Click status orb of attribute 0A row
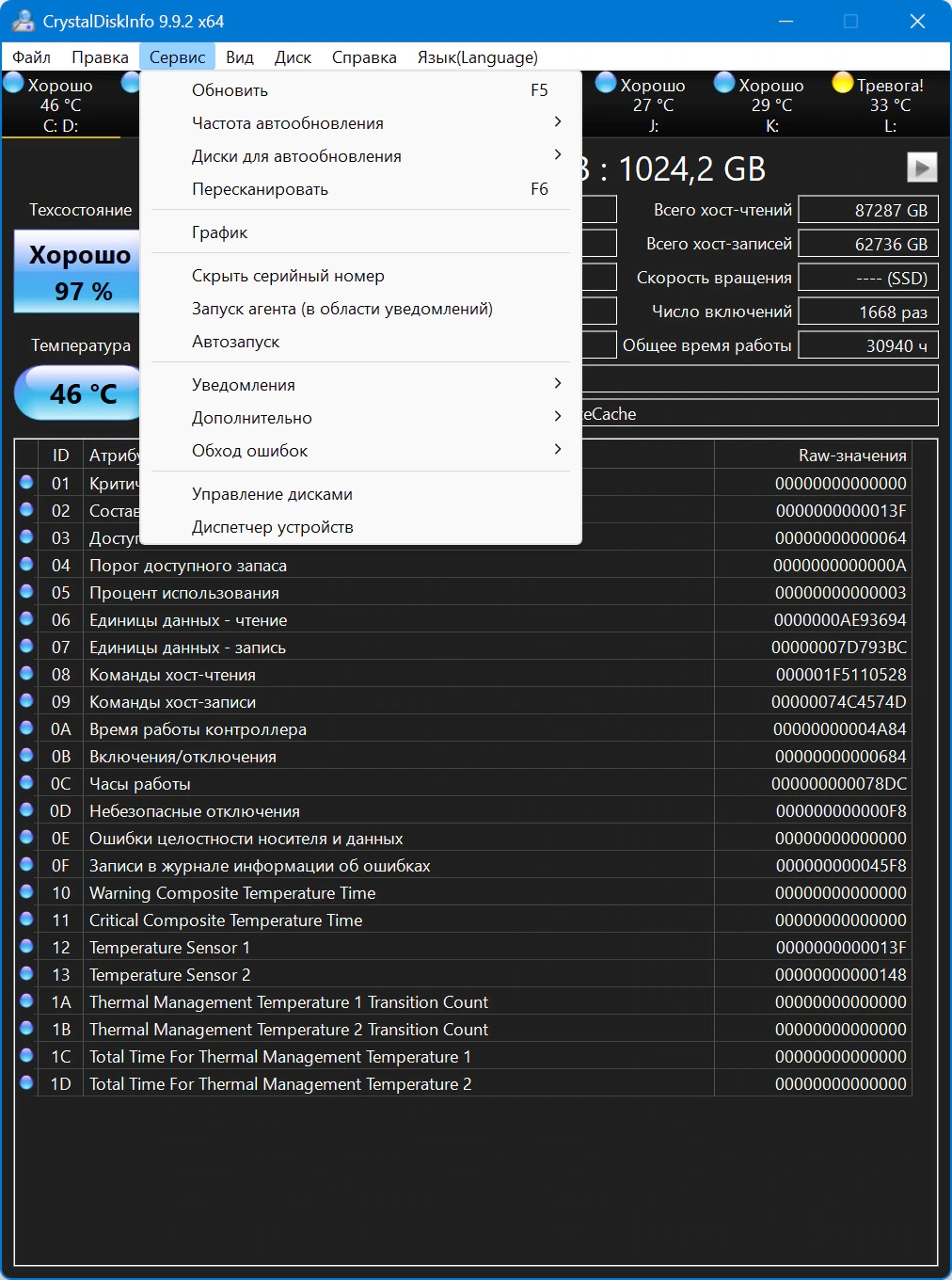 coord(27,728)
